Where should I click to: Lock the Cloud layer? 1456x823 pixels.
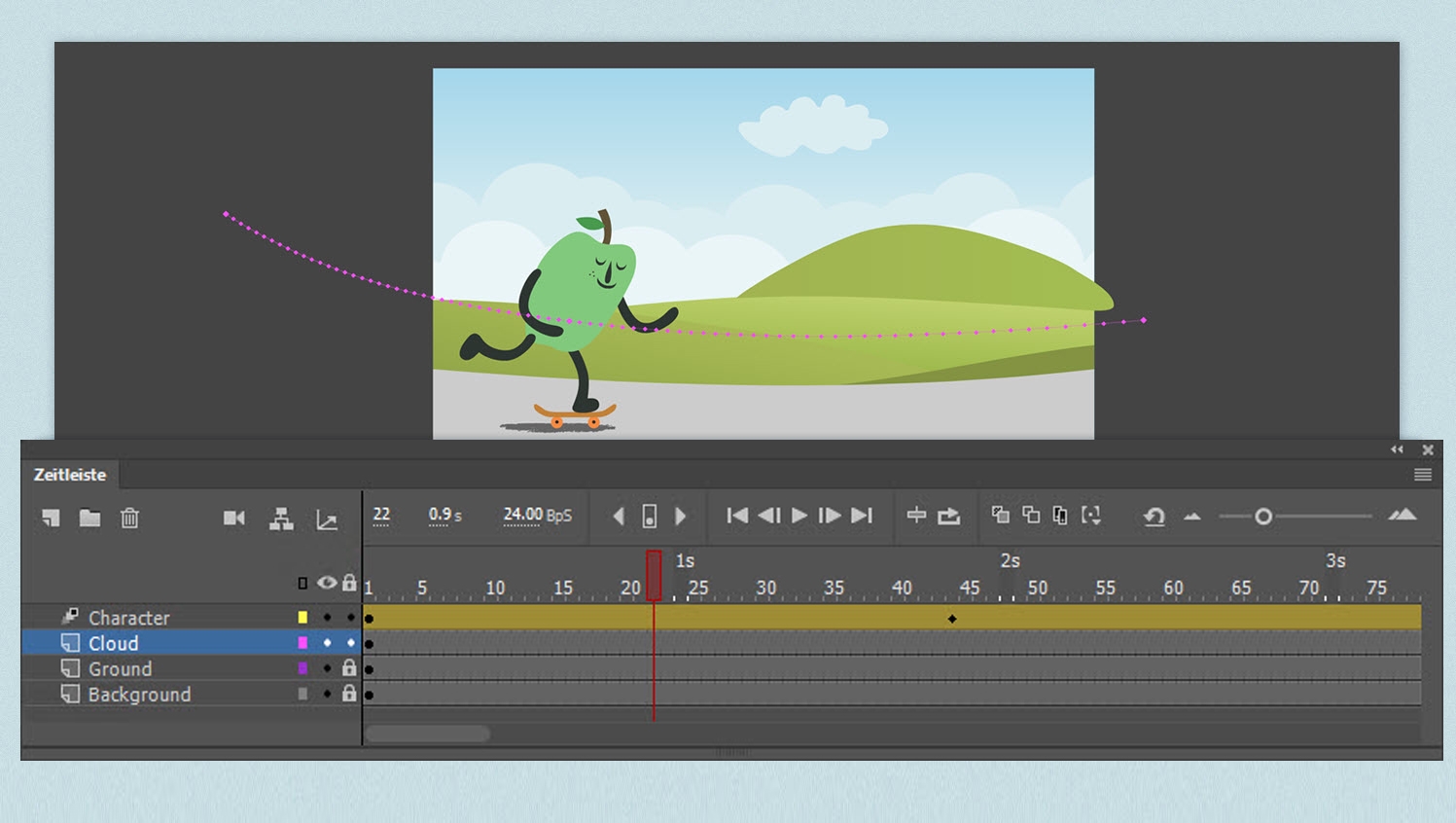pos(350,643)
